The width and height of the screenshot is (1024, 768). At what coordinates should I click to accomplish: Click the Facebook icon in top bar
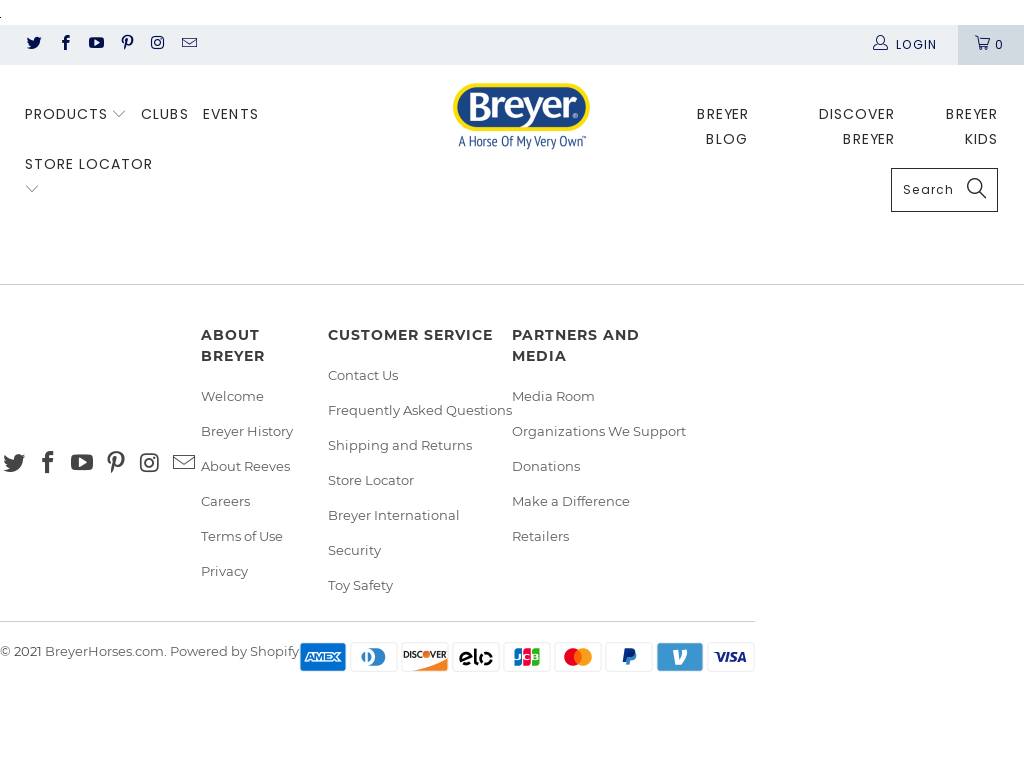coord(66,43)
